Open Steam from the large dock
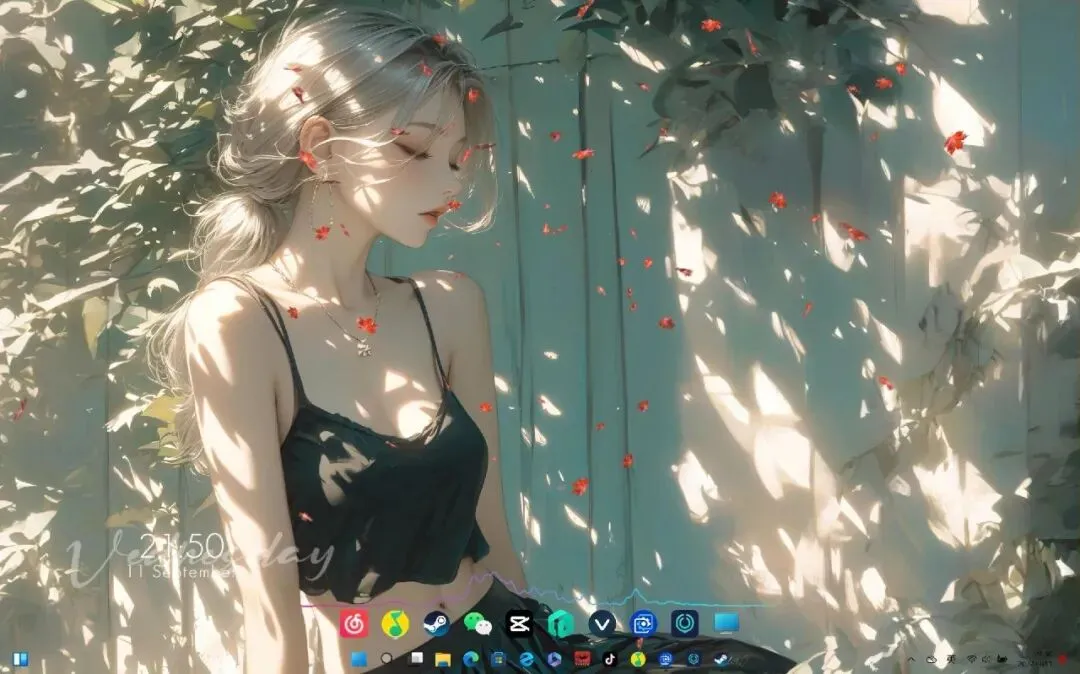 click(437, 624)
